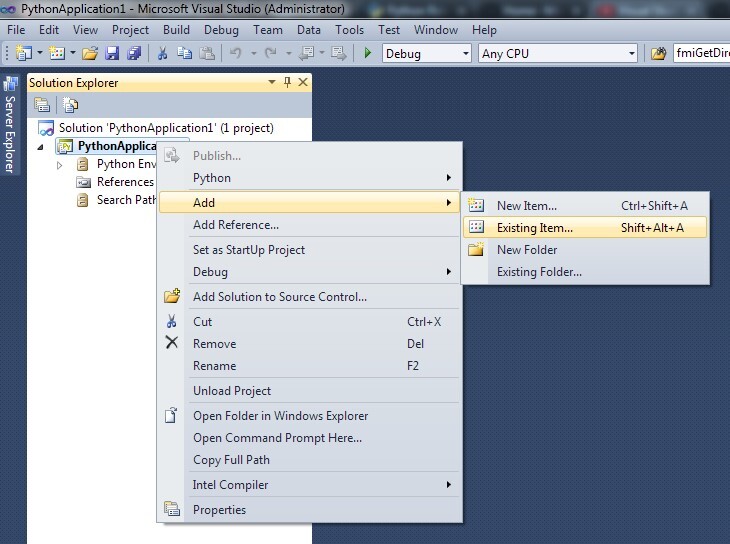The image size is (730, 544).
Task: Select the Search Paths tree item
Action: click(116, 200)
